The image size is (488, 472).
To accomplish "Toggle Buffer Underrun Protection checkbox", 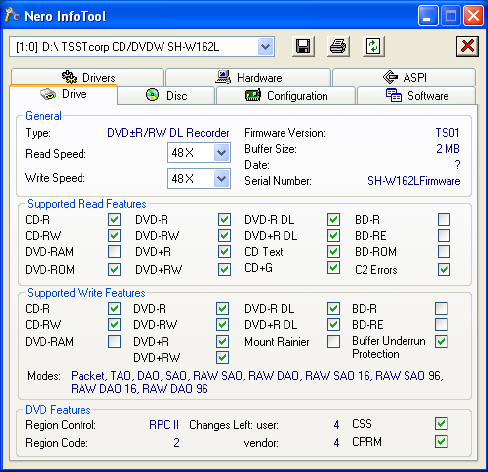I will pyautogui.click(x=441, y=341).
